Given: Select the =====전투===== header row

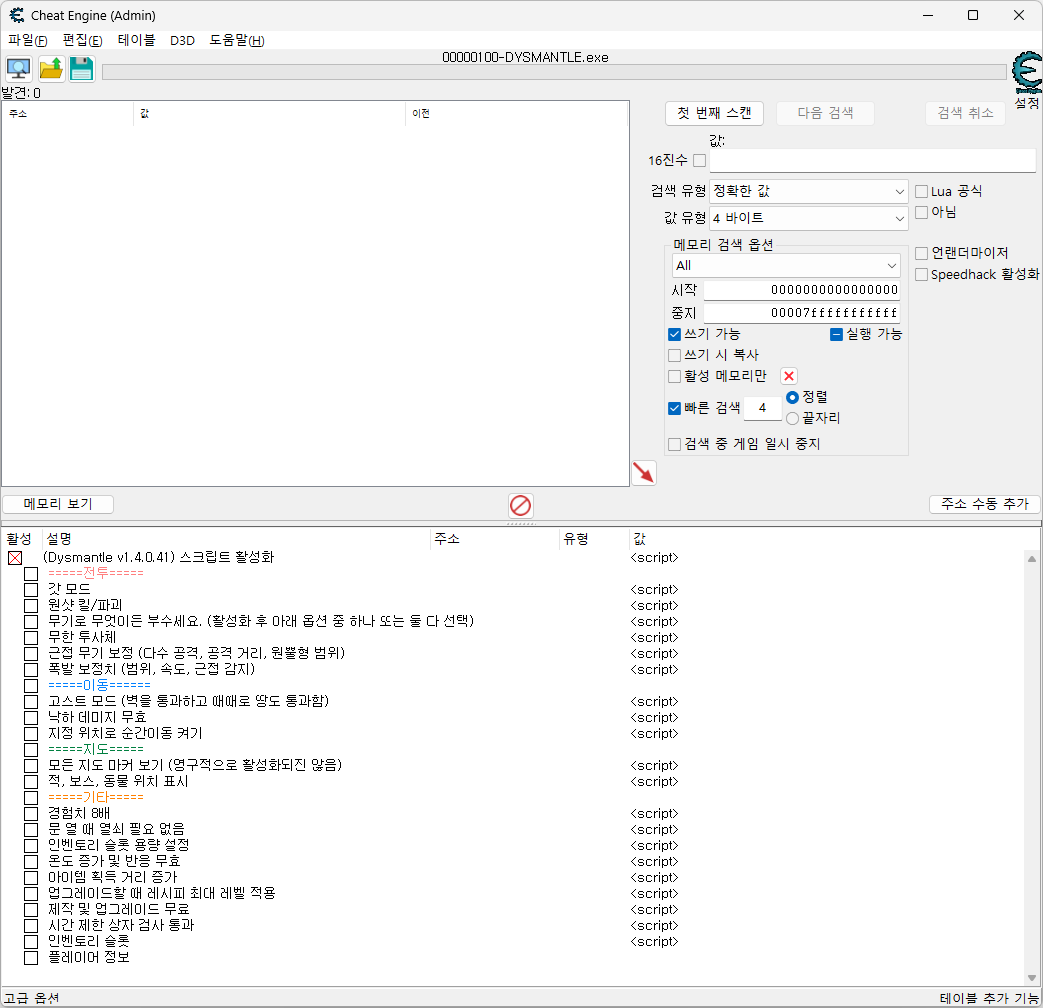Looking at the screenshot, I should tap(96, 573).
